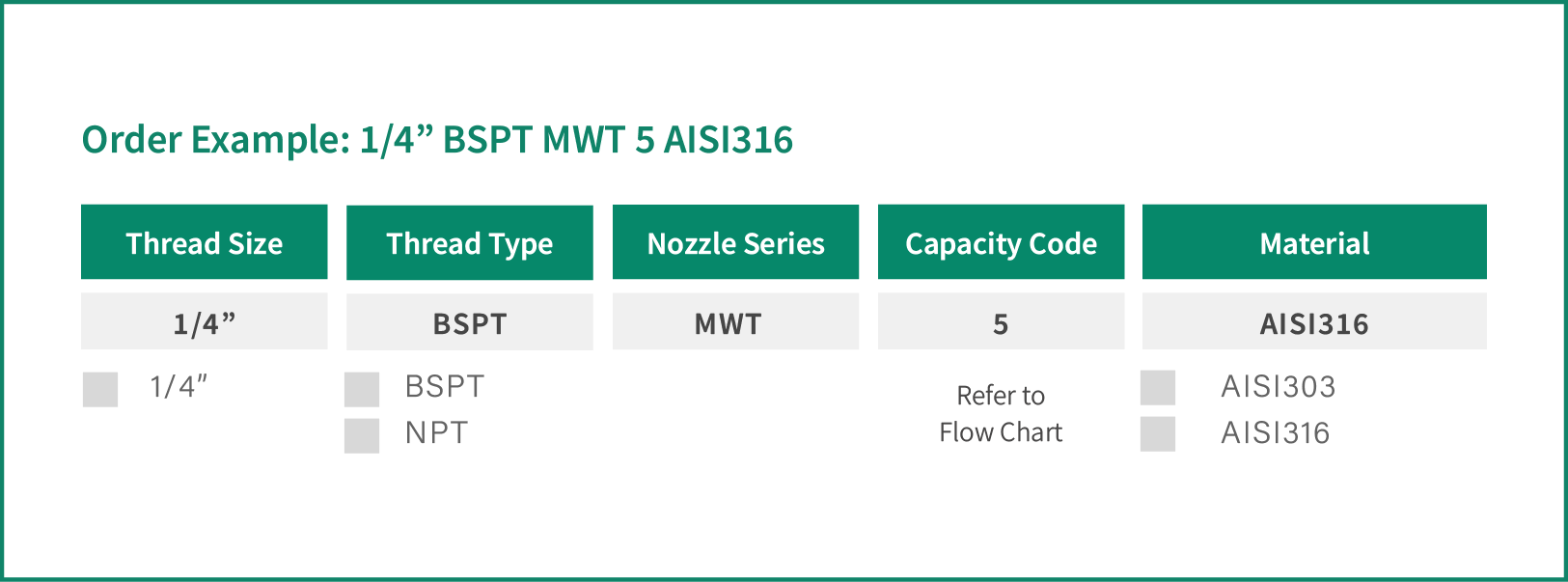
Task: Tick the NPT thread type checkbox
Action: pos(362,435)
